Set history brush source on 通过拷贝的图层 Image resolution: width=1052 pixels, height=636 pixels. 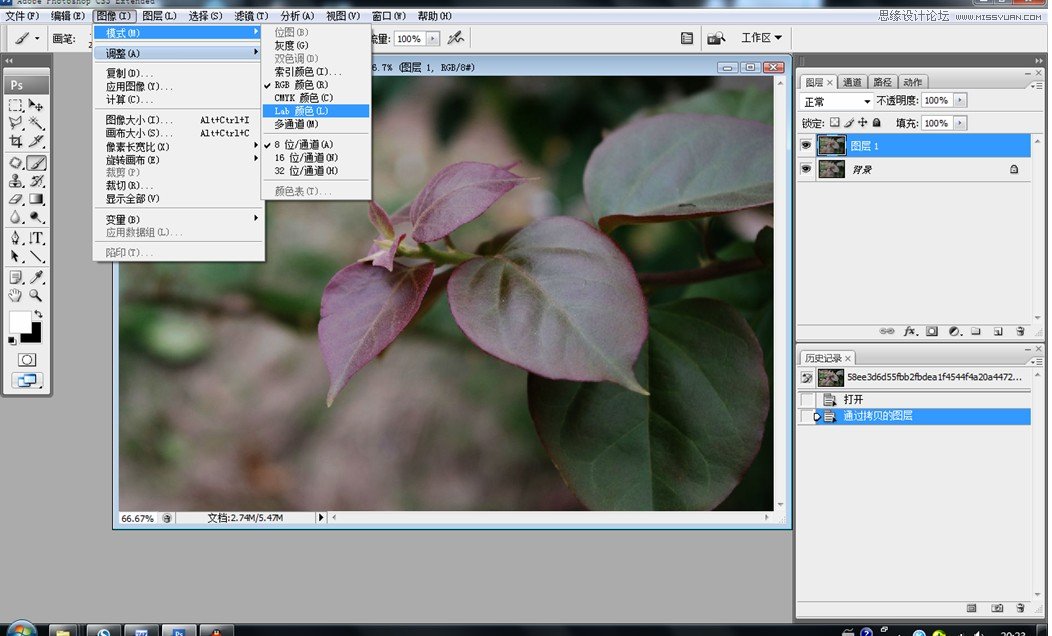coord(807,417)
